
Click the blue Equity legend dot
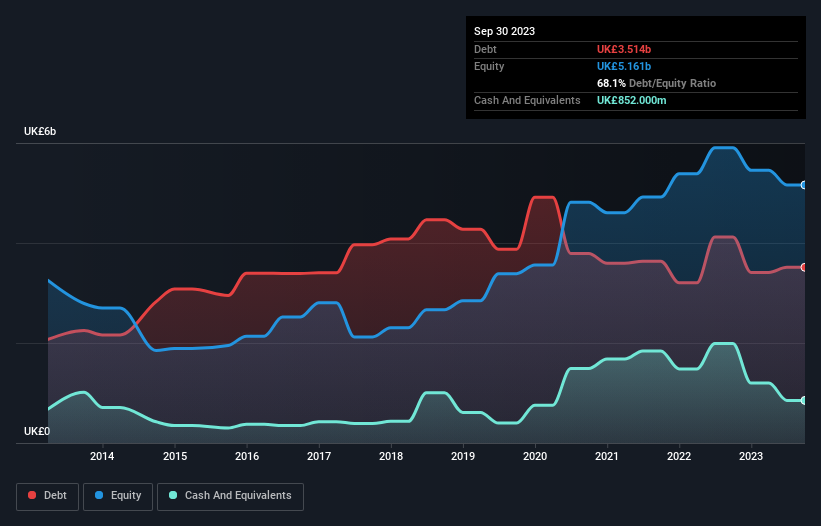click(x=99, y=495)
